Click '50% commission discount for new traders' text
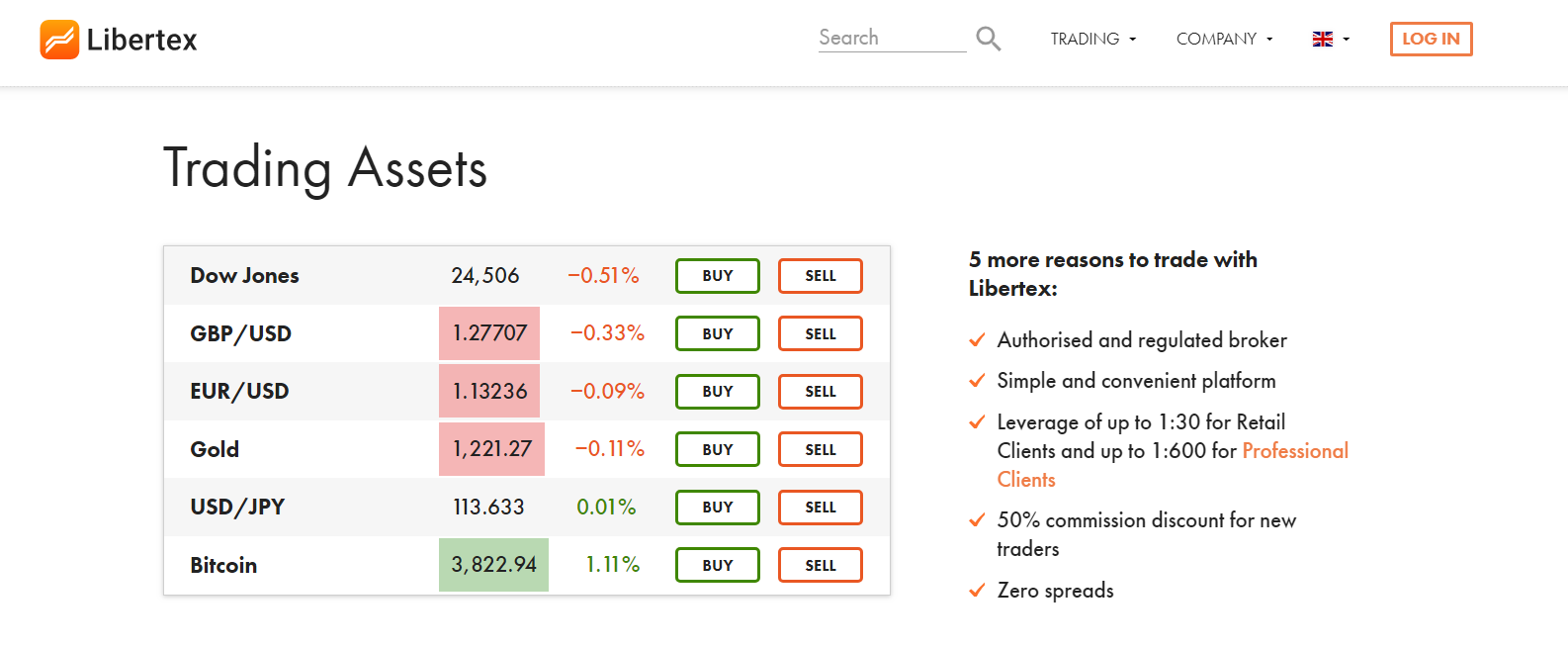The height and width of the screenshot is (649, 1568). 1146,534
